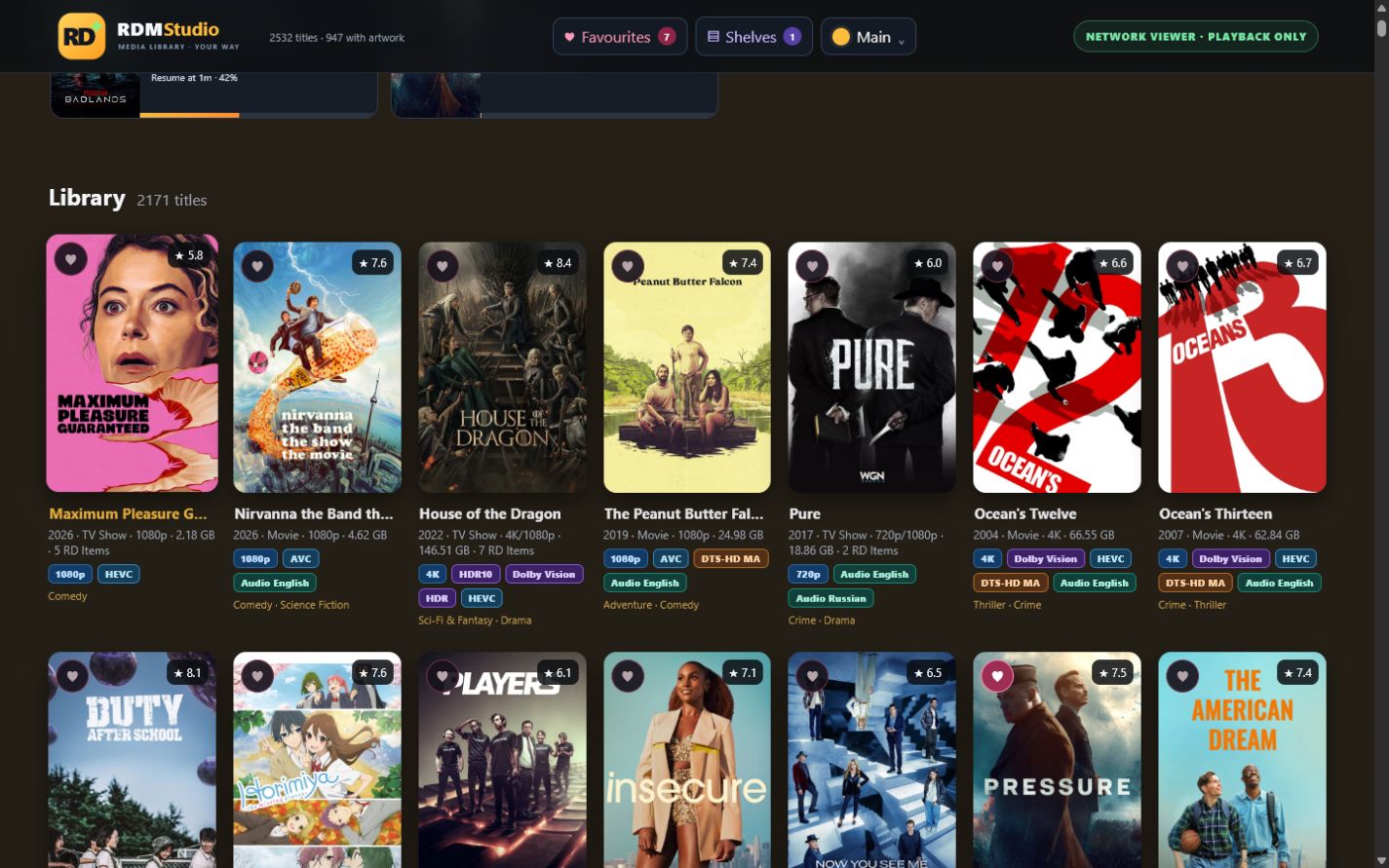Favourite Duty After School via heart icon
The height and width of the screenshot is (868, 1389).
[x=72, y=676]
